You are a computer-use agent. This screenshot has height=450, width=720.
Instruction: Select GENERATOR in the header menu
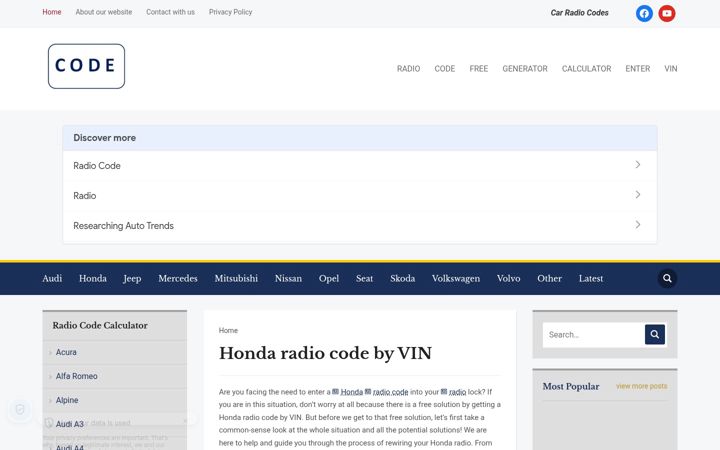click(x=525, y=68)
